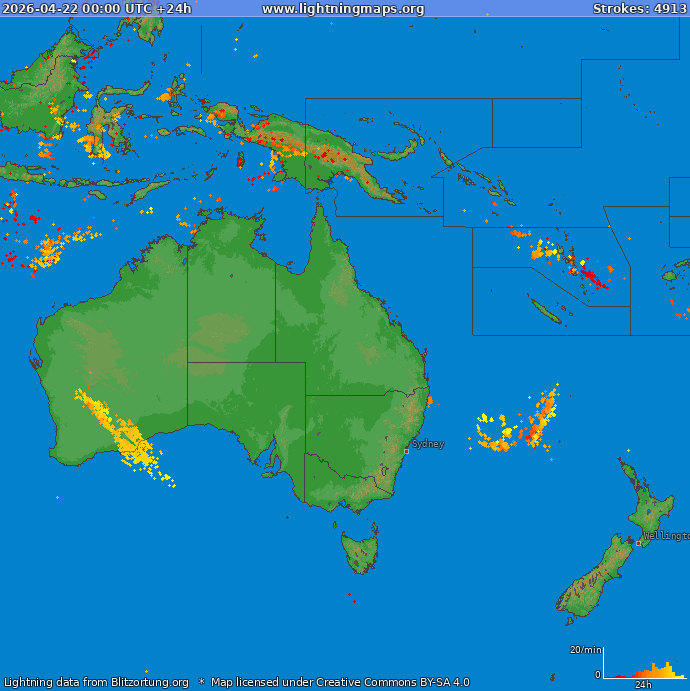Click the island of Tasmania
Viewport: 690px width, 691px height.
click(360, 552)
